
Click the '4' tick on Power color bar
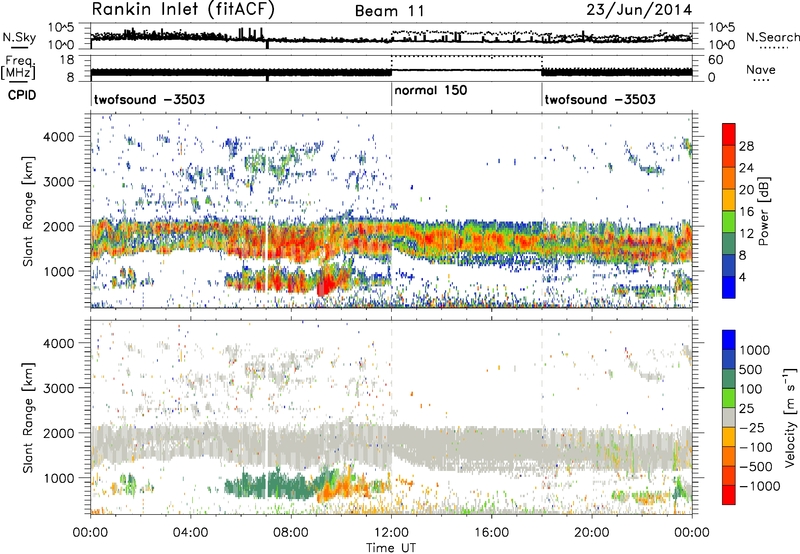point(743,277)
